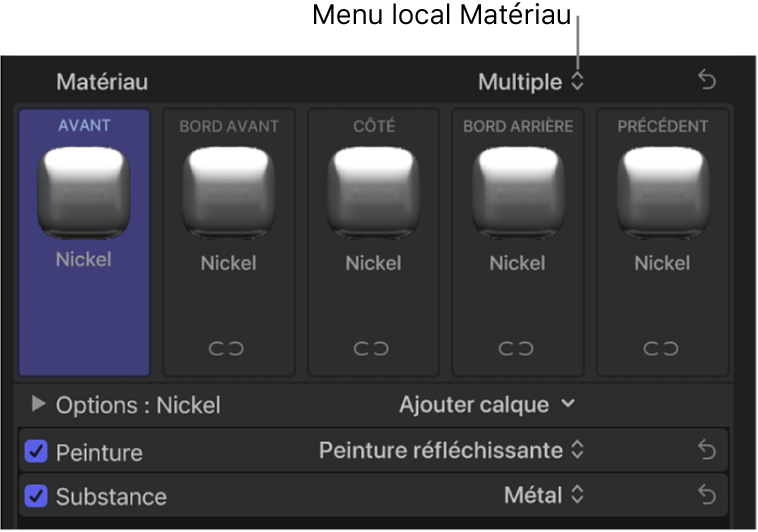
Task: Select the Bord avant facet tile
Action: [x=229, y=240]
